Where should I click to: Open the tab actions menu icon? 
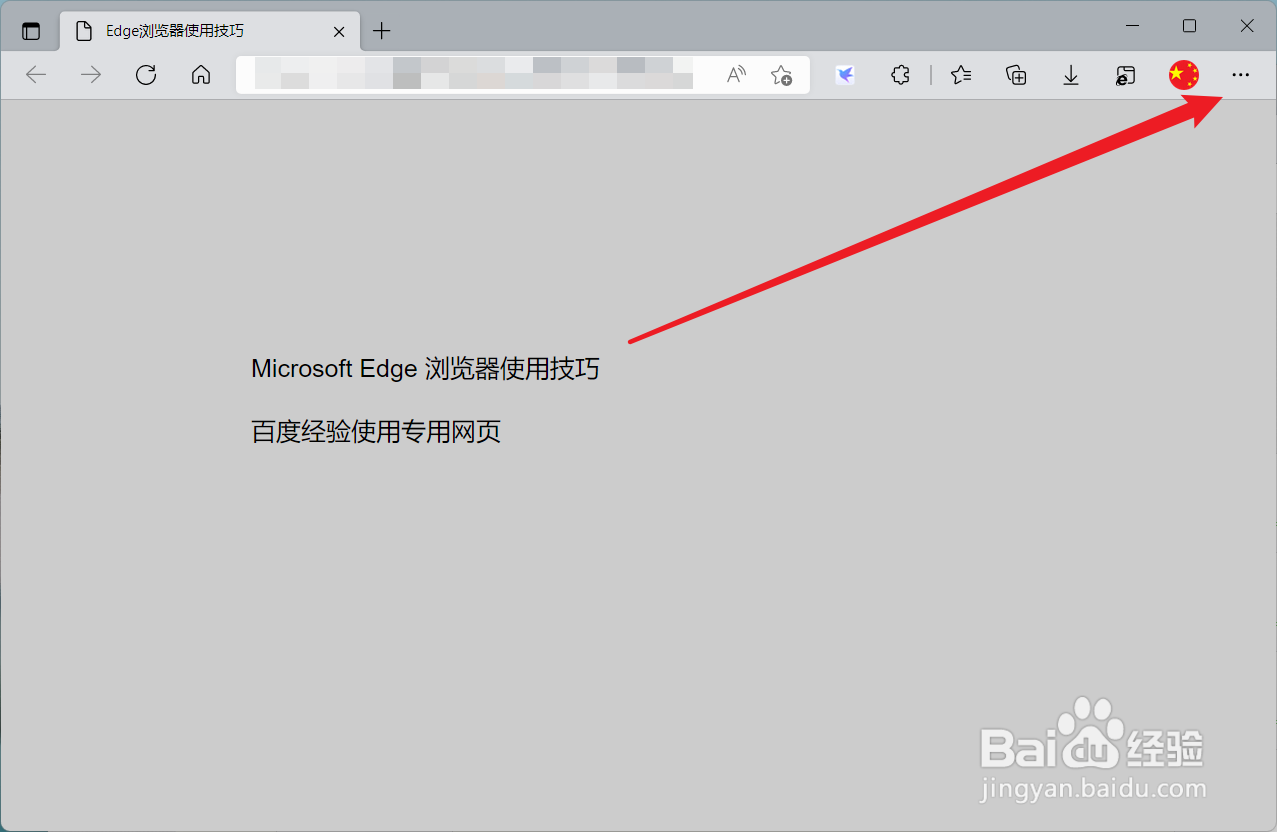pyautogui.click(x=31, y=31)
